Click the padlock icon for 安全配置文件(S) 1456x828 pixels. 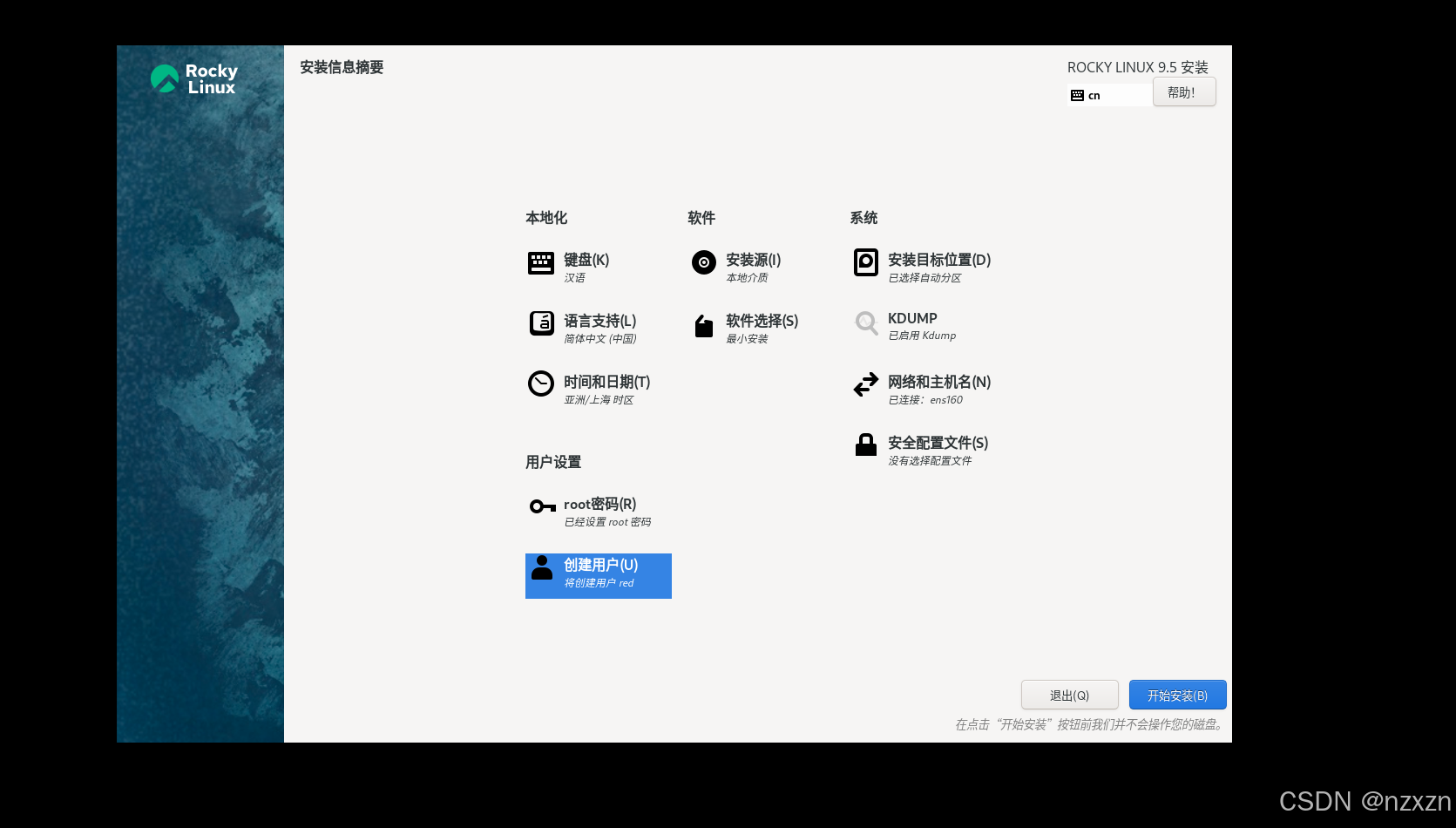click(865, 445)
